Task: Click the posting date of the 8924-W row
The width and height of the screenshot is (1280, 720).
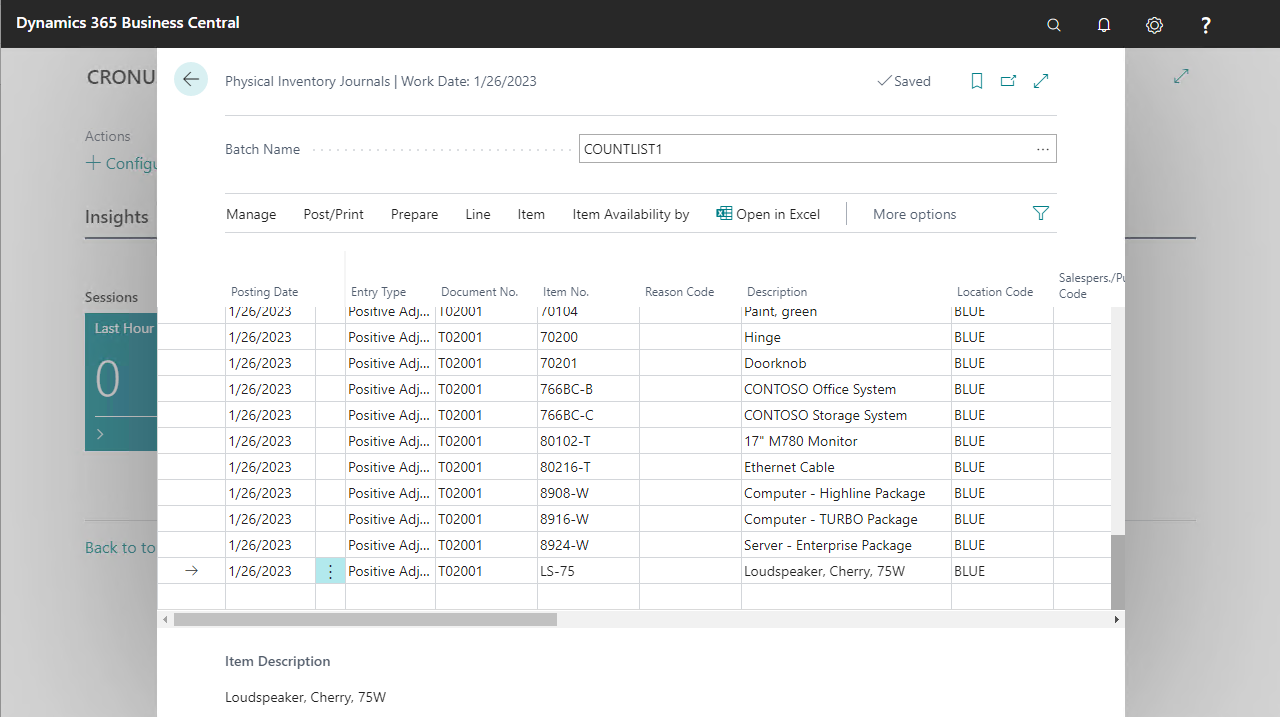Action: [270, 545]
